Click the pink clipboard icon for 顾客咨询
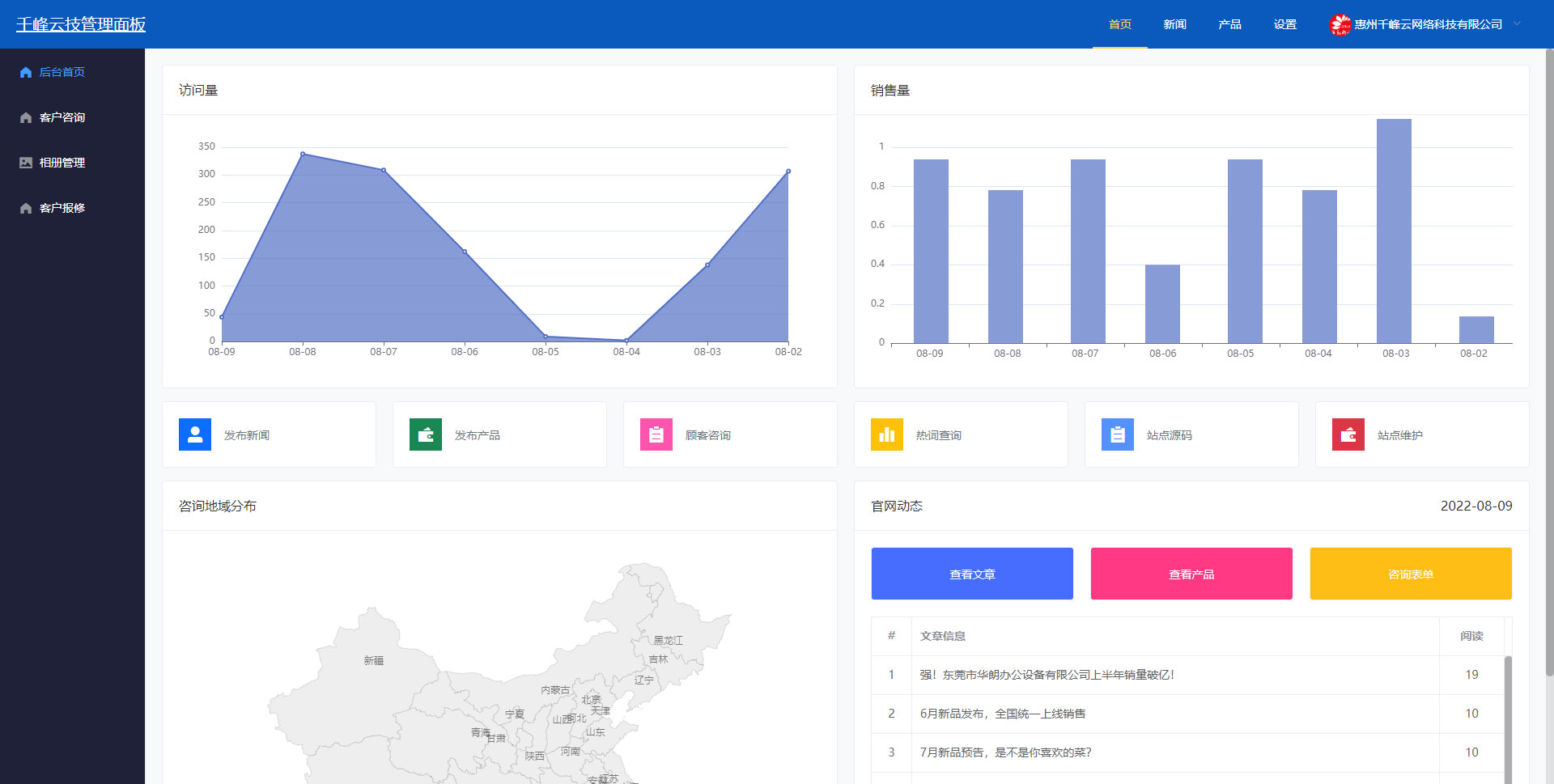This screenshot has width=1554, height=784. tap(656, 434)
